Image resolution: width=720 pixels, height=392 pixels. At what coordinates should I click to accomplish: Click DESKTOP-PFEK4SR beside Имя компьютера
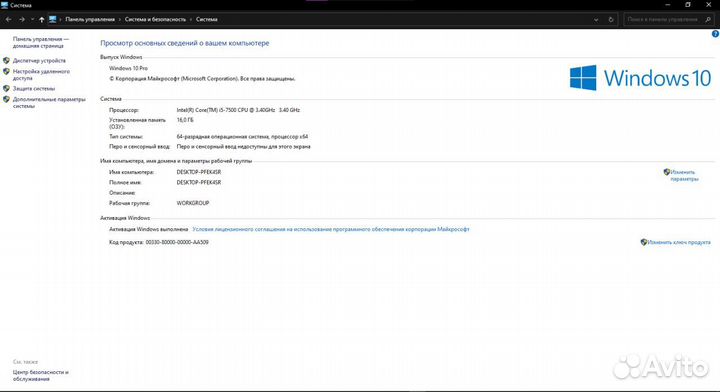click(199, 172)
